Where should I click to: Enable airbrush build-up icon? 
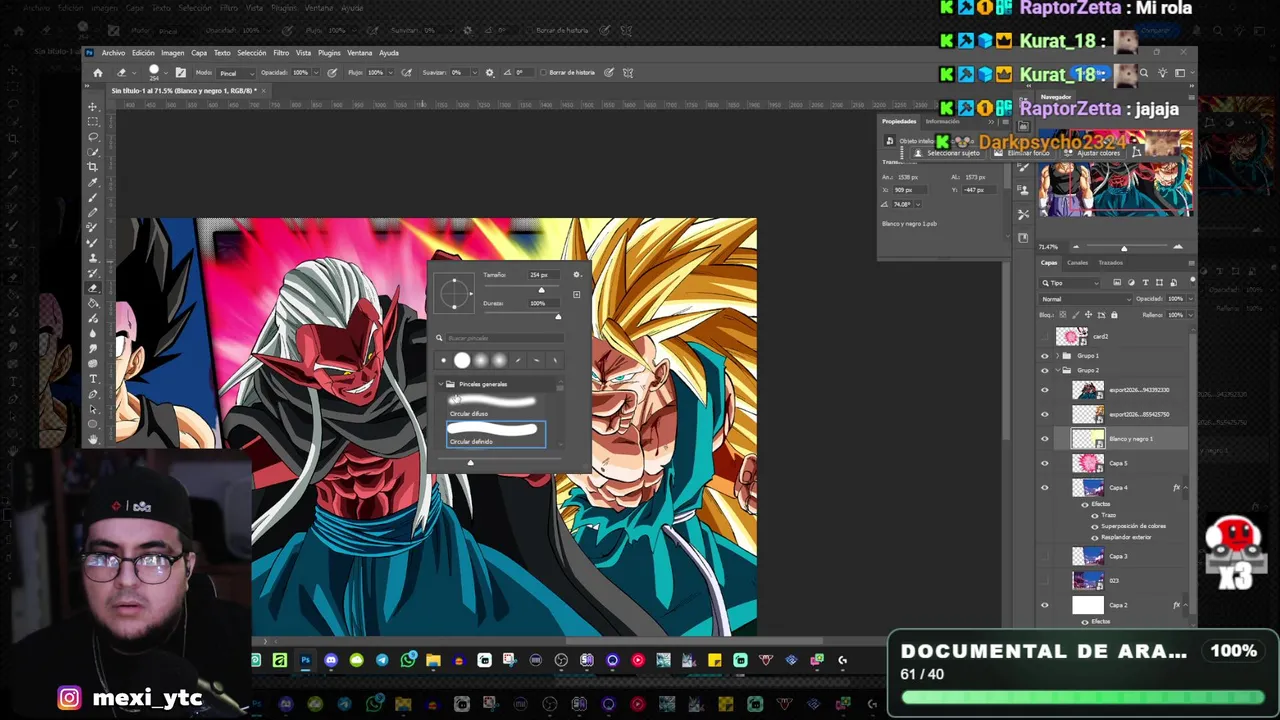(406, 73)
